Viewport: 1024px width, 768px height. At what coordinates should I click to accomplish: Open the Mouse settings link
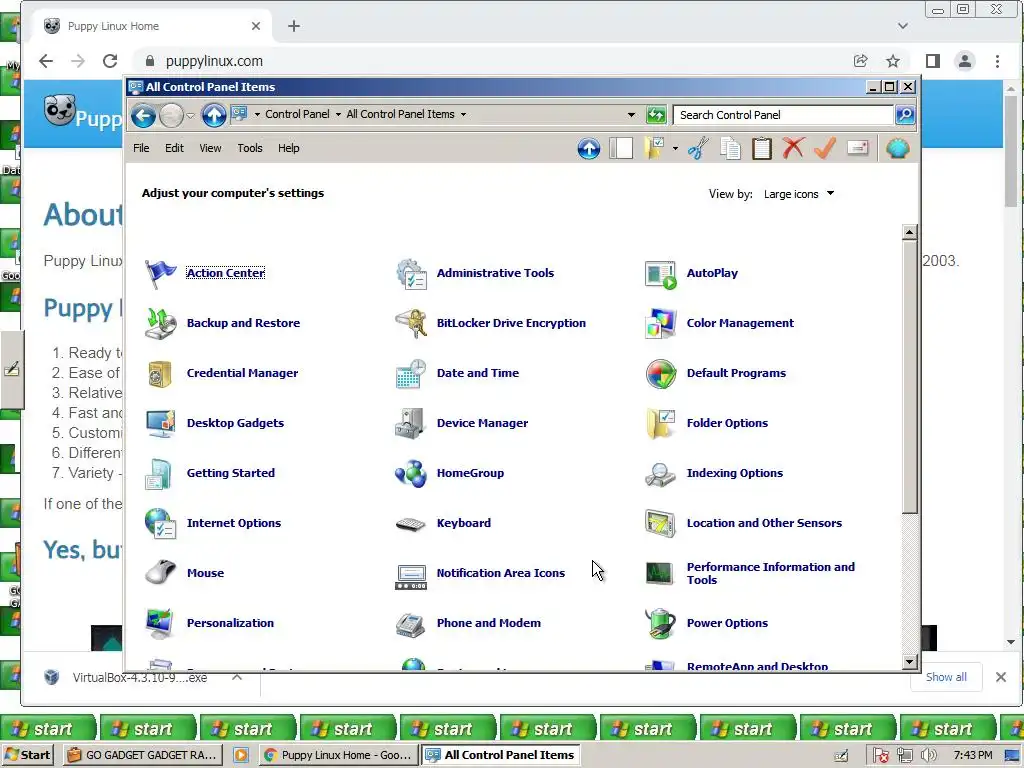tap(205, 573)
